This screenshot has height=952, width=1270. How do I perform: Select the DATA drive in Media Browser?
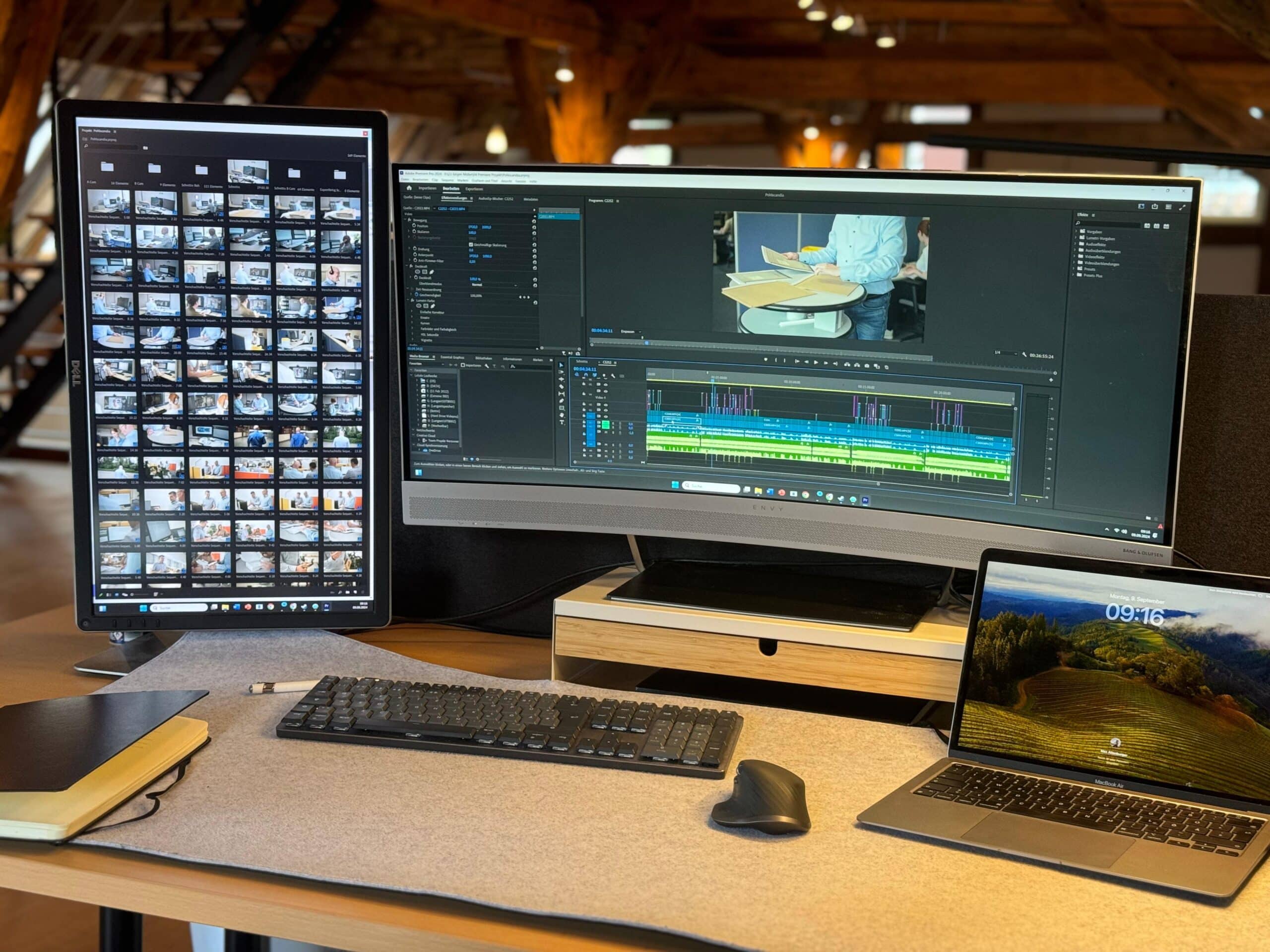[431, 386]
